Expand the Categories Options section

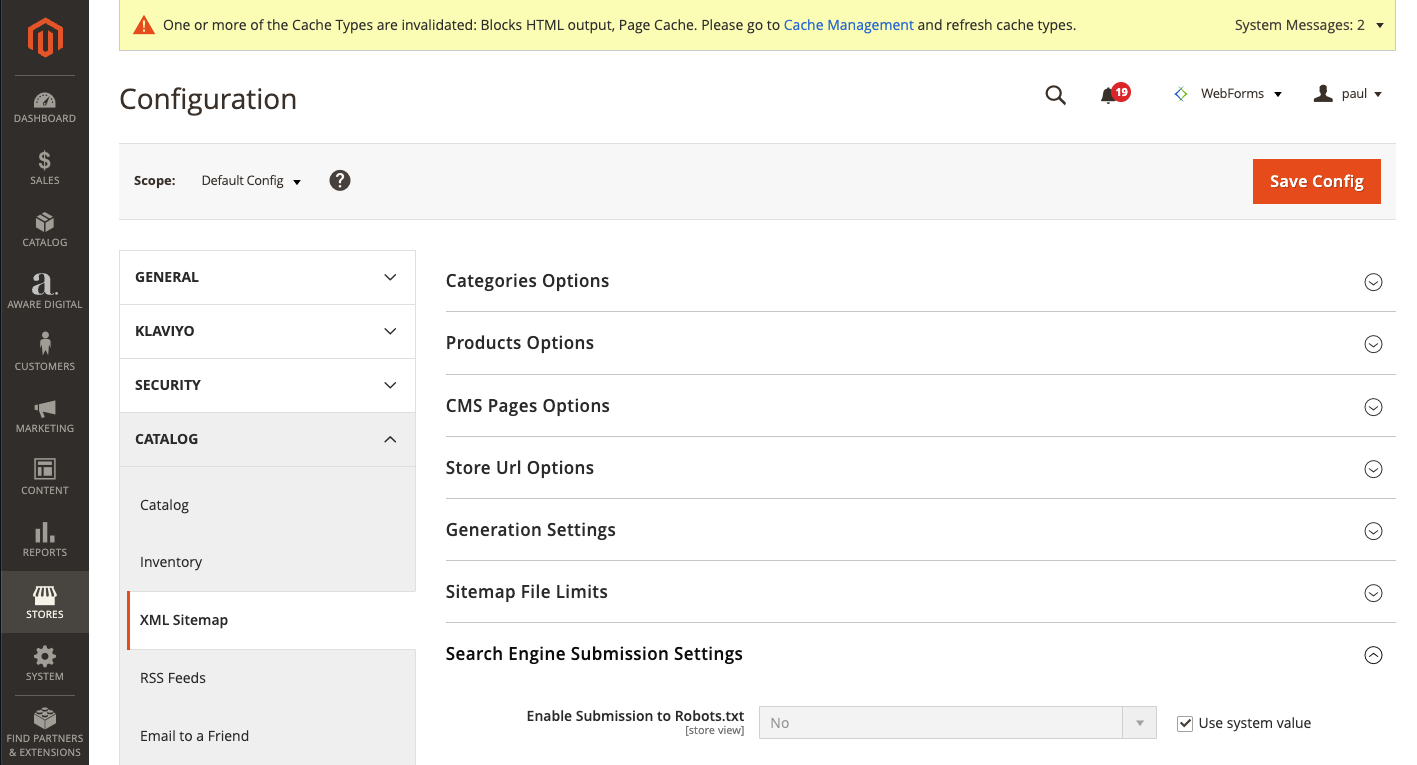(920, 281)
